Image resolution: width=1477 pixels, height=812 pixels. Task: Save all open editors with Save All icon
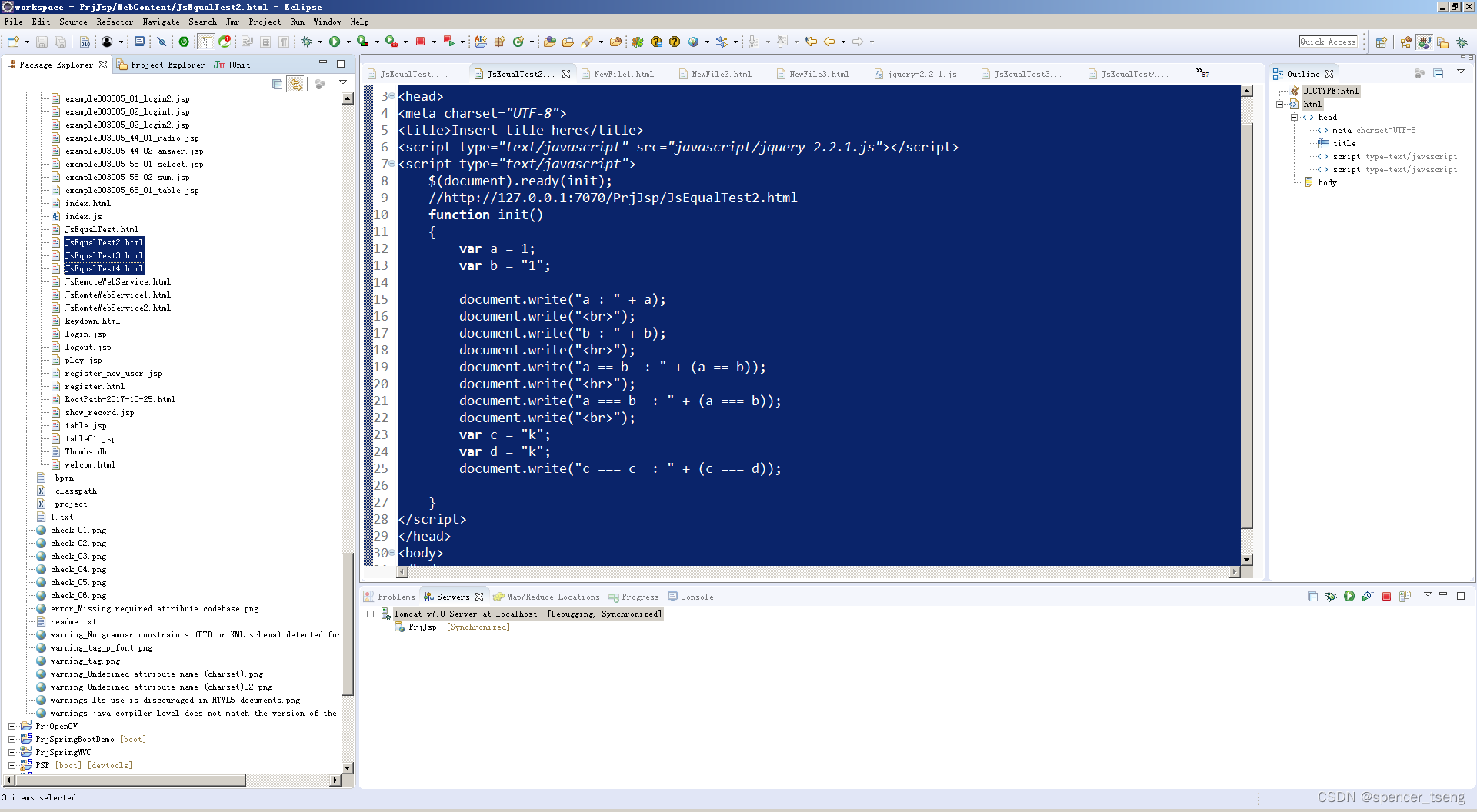[x=59, y=42]
